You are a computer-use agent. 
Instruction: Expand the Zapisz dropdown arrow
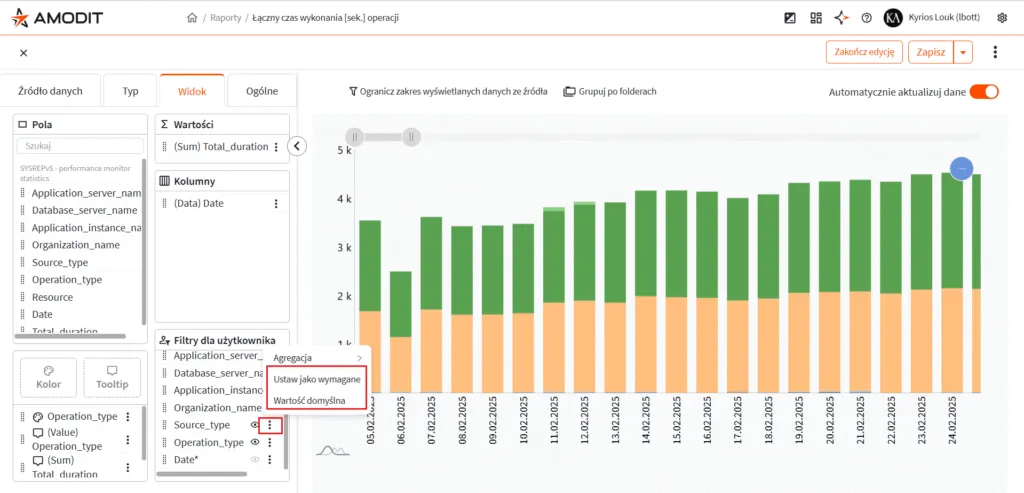coord(963,52)
